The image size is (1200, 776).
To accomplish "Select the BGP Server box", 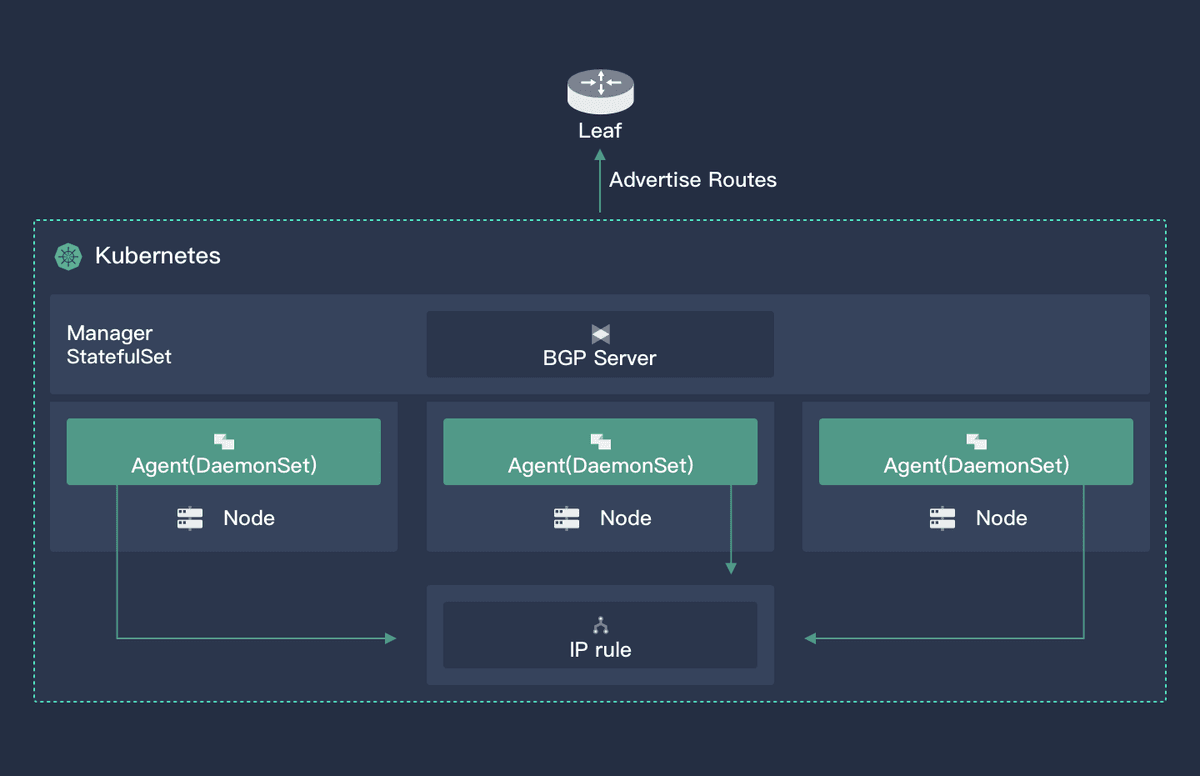I will pos(600,344).
